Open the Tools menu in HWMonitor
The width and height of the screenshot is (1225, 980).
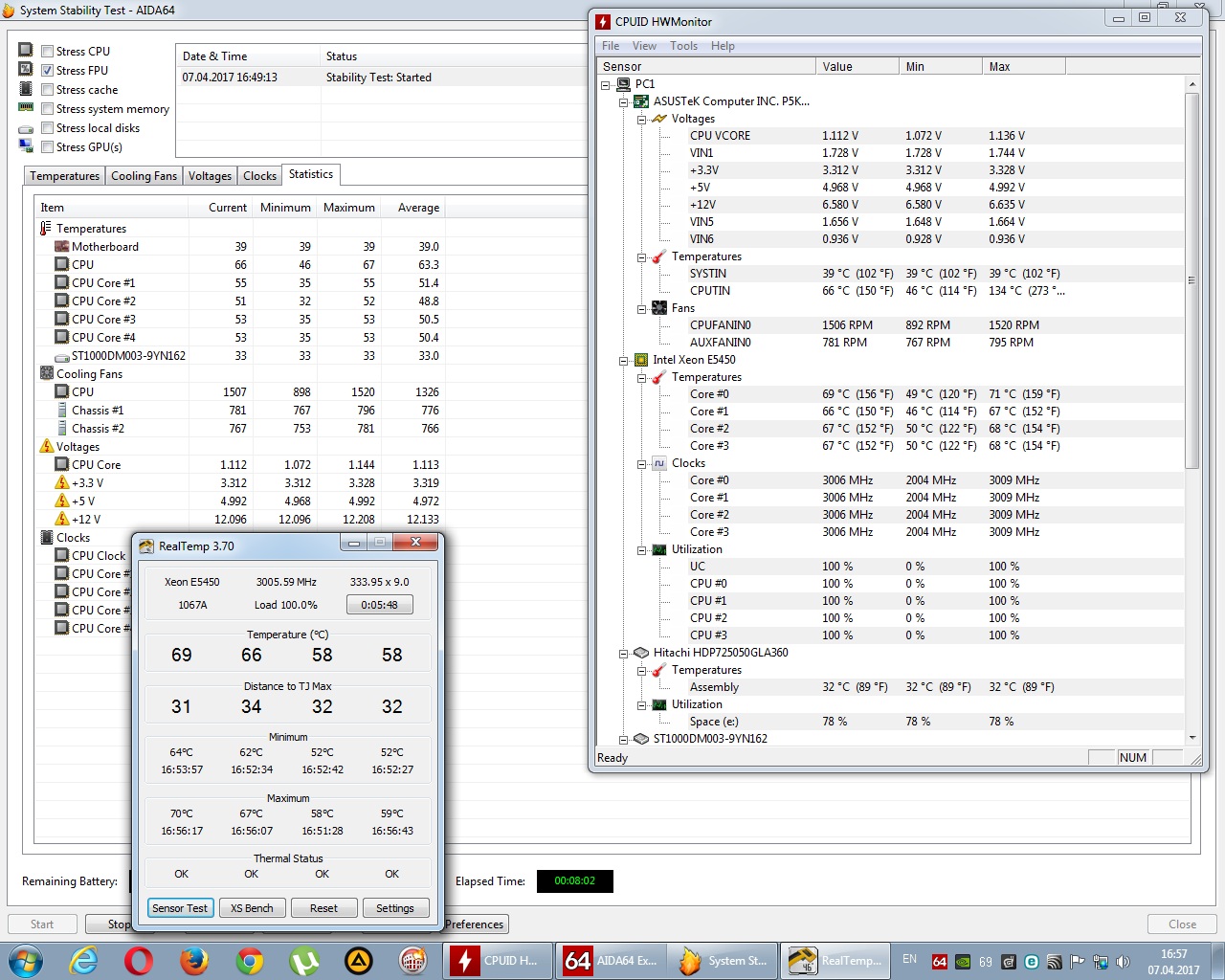[x=683, y=46]
